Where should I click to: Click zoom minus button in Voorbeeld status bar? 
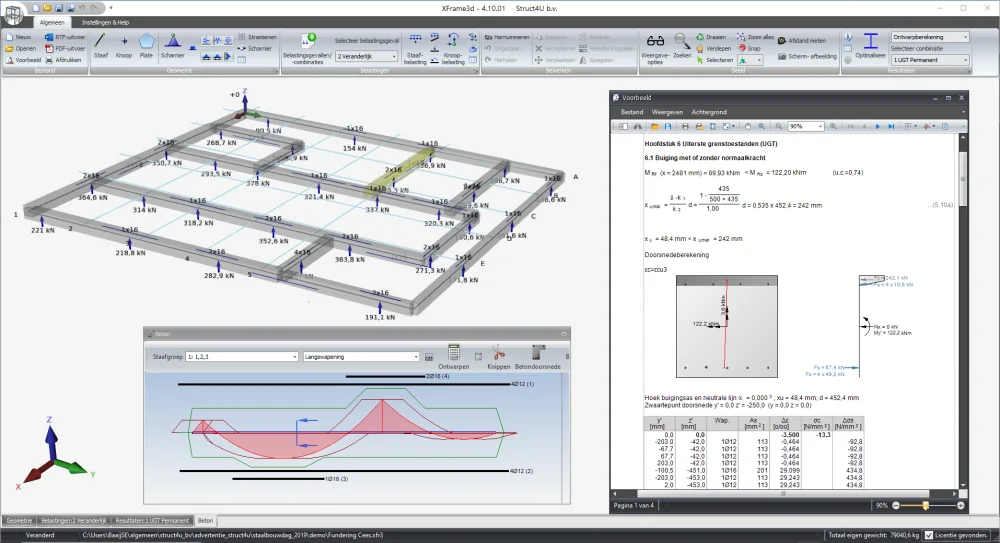[x=896, y=505]
